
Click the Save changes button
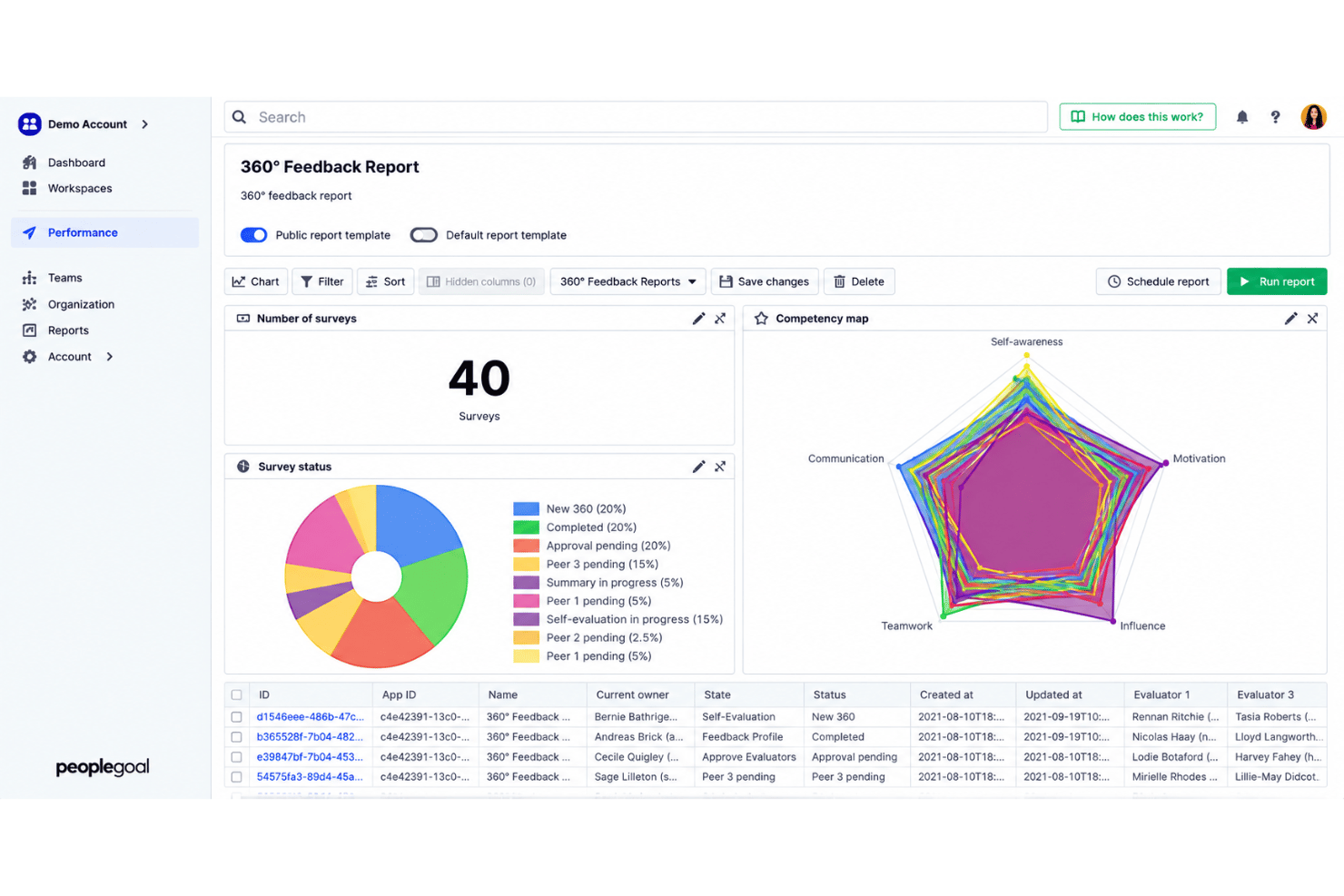[765, 281]
